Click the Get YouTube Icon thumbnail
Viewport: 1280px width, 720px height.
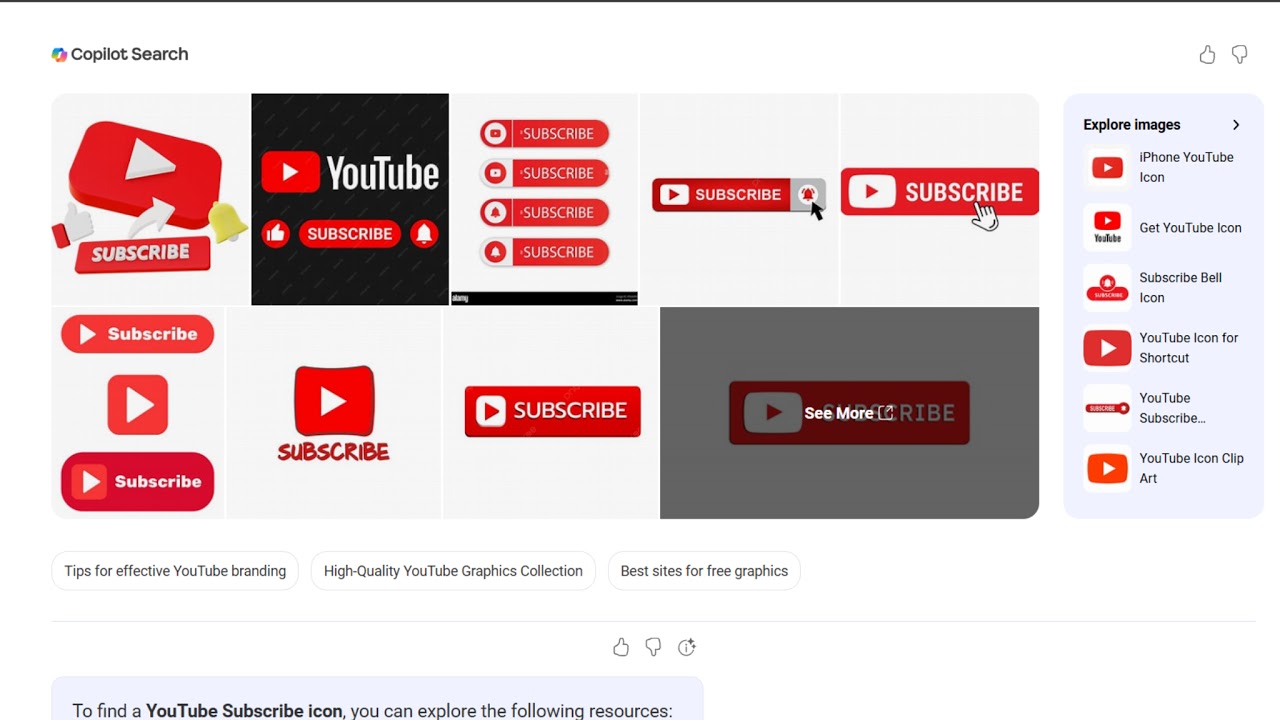tap(1107, 228)
